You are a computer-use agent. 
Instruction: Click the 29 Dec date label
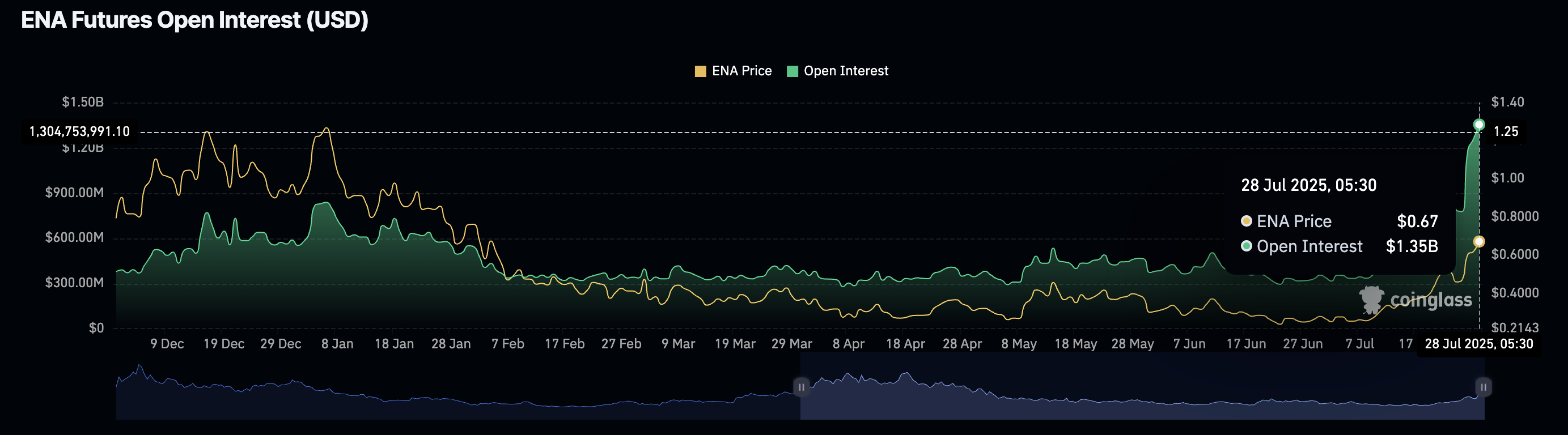click(x=281, y=344)
